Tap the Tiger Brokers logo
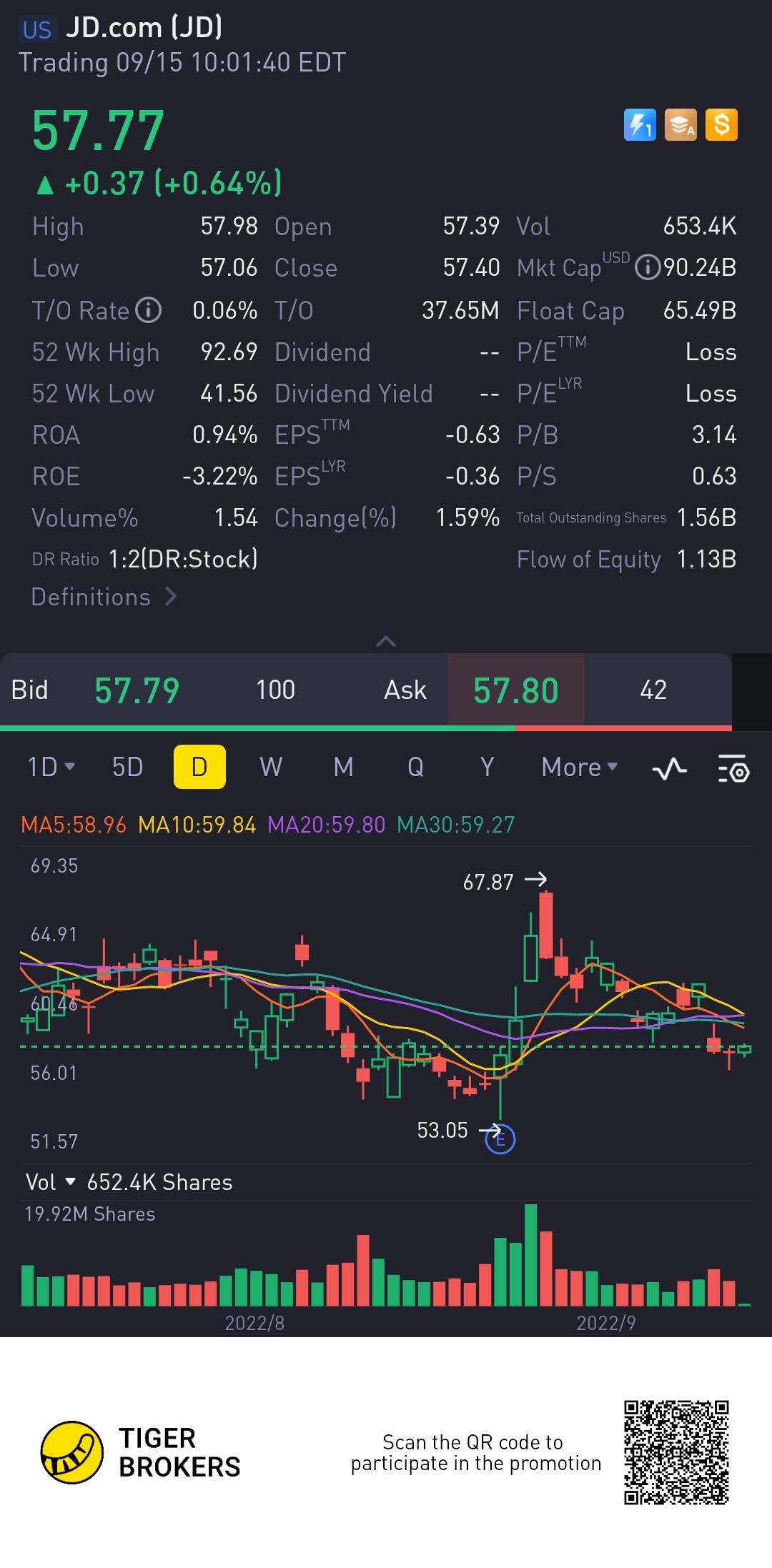The width and height of the screenshot is (772, 1568). point(140,1452)
